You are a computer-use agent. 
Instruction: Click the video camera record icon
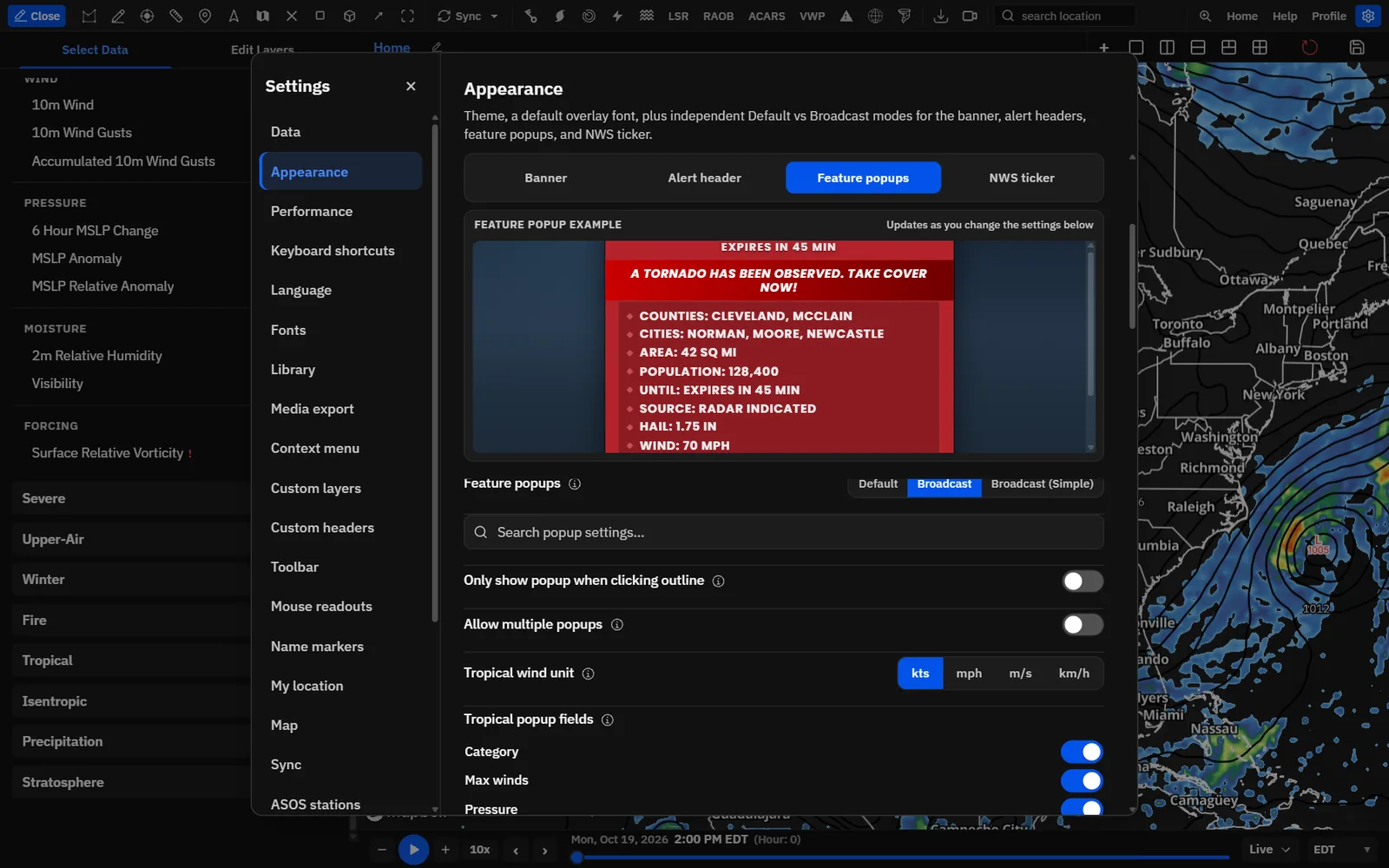pos(970,16)
